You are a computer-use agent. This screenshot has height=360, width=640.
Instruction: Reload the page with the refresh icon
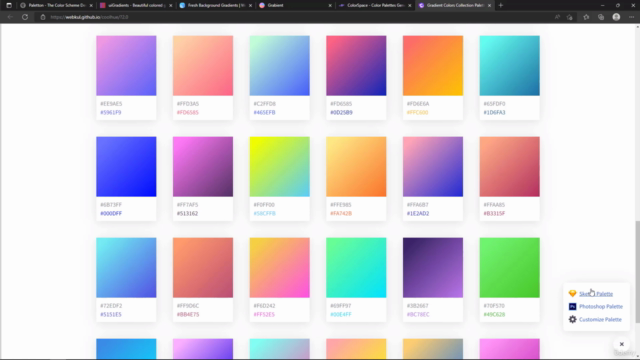tap(25, 17)
